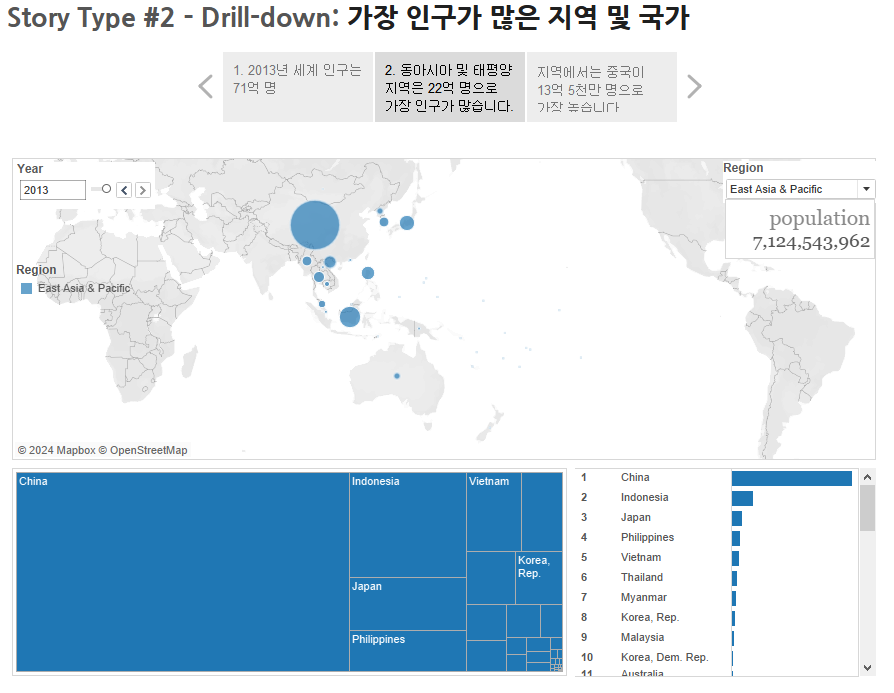Select East Asia & Pacific legend label

pyautogui.click(x=84, y=289)
